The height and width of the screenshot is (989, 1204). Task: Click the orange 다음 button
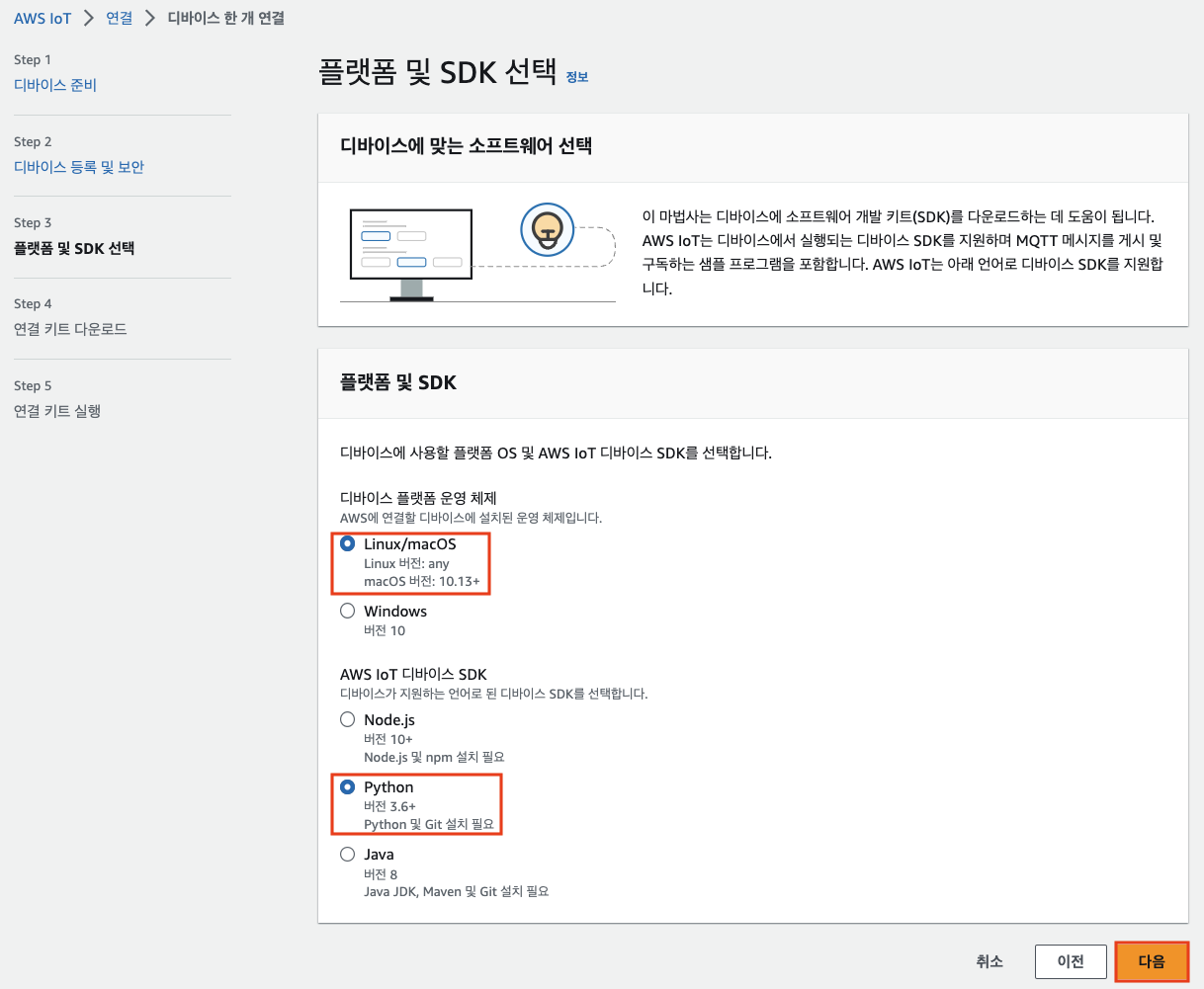click(1152, 961)
